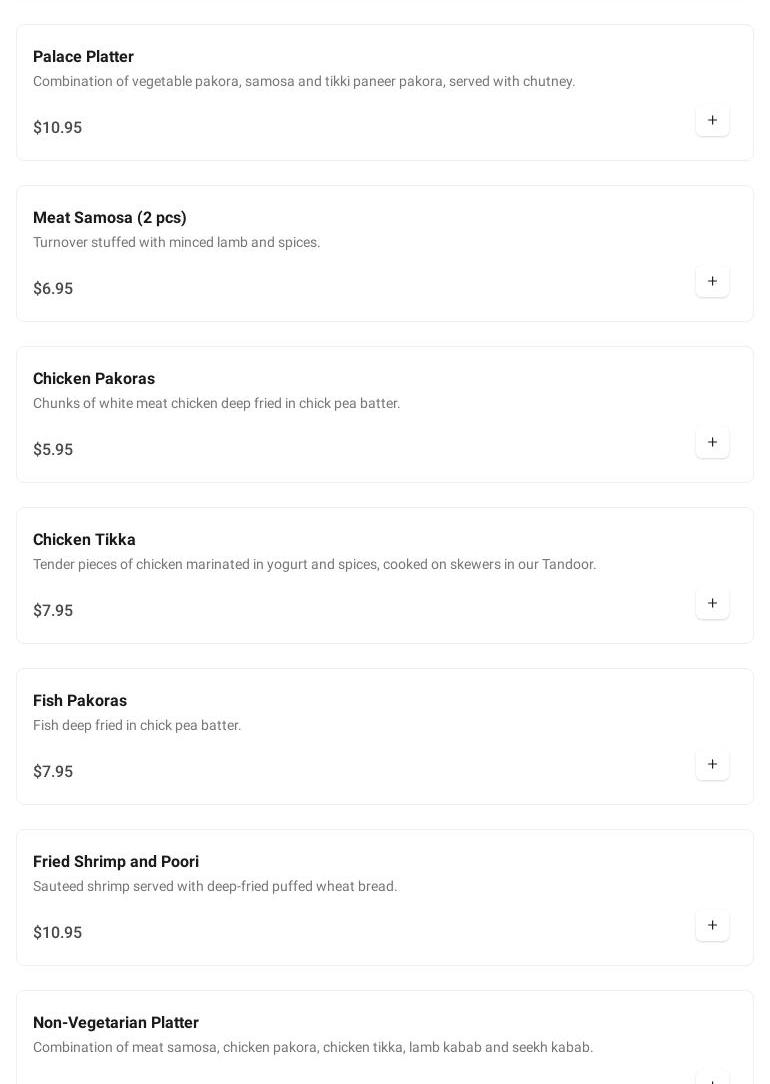Click plus icon on Non-Vegetarian Platter card
This screenshot has width=770, height=1084.
click(x=712, y=1079)
